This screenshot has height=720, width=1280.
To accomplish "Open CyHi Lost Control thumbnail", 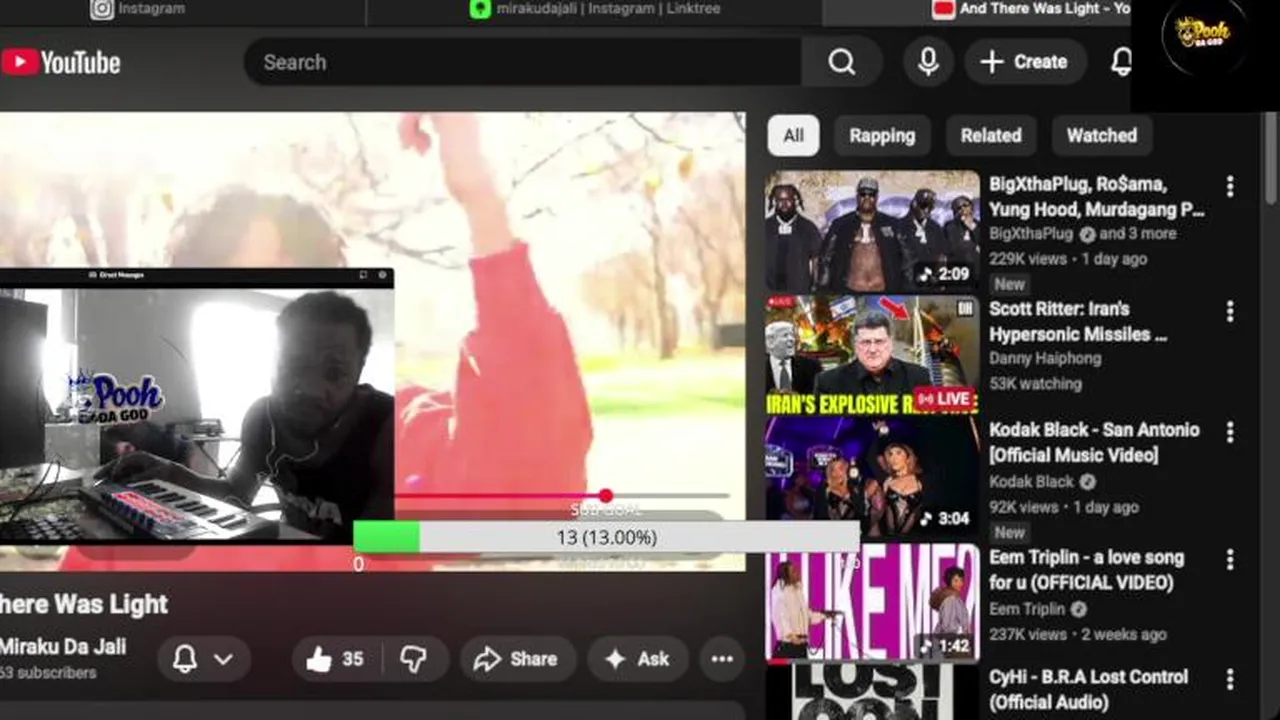I will point(872,693).
